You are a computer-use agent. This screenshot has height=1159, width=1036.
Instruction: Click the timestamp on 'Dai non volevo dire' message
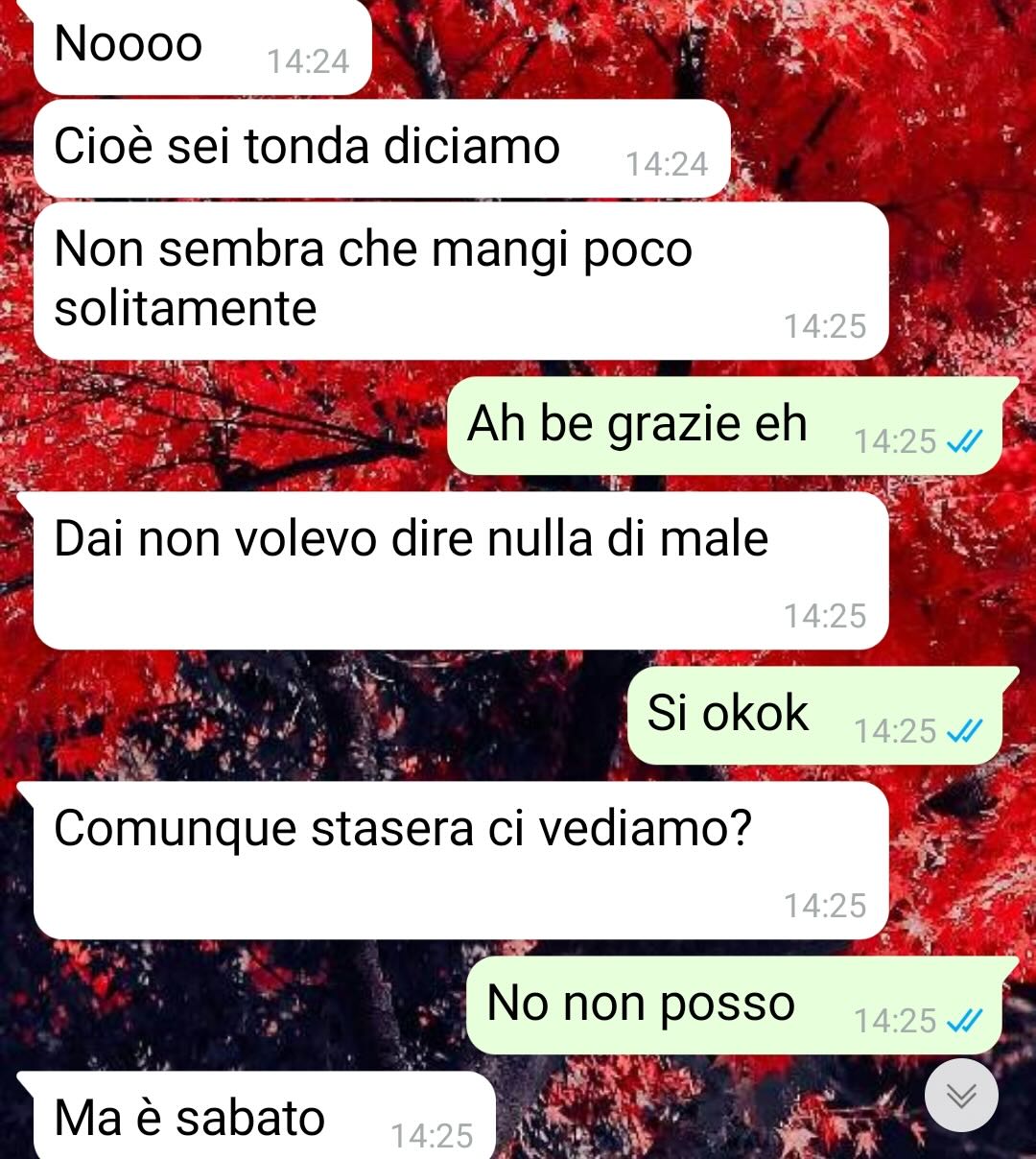coord(825,616)
